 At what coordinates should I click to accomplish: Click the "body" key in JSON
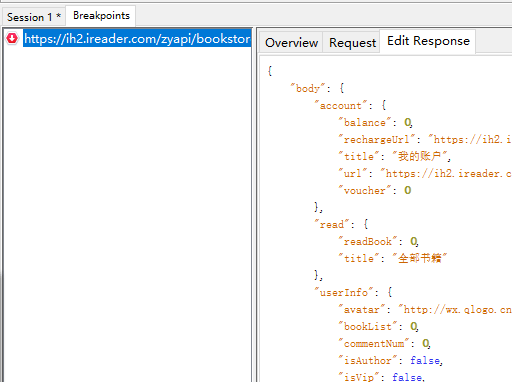308,88
